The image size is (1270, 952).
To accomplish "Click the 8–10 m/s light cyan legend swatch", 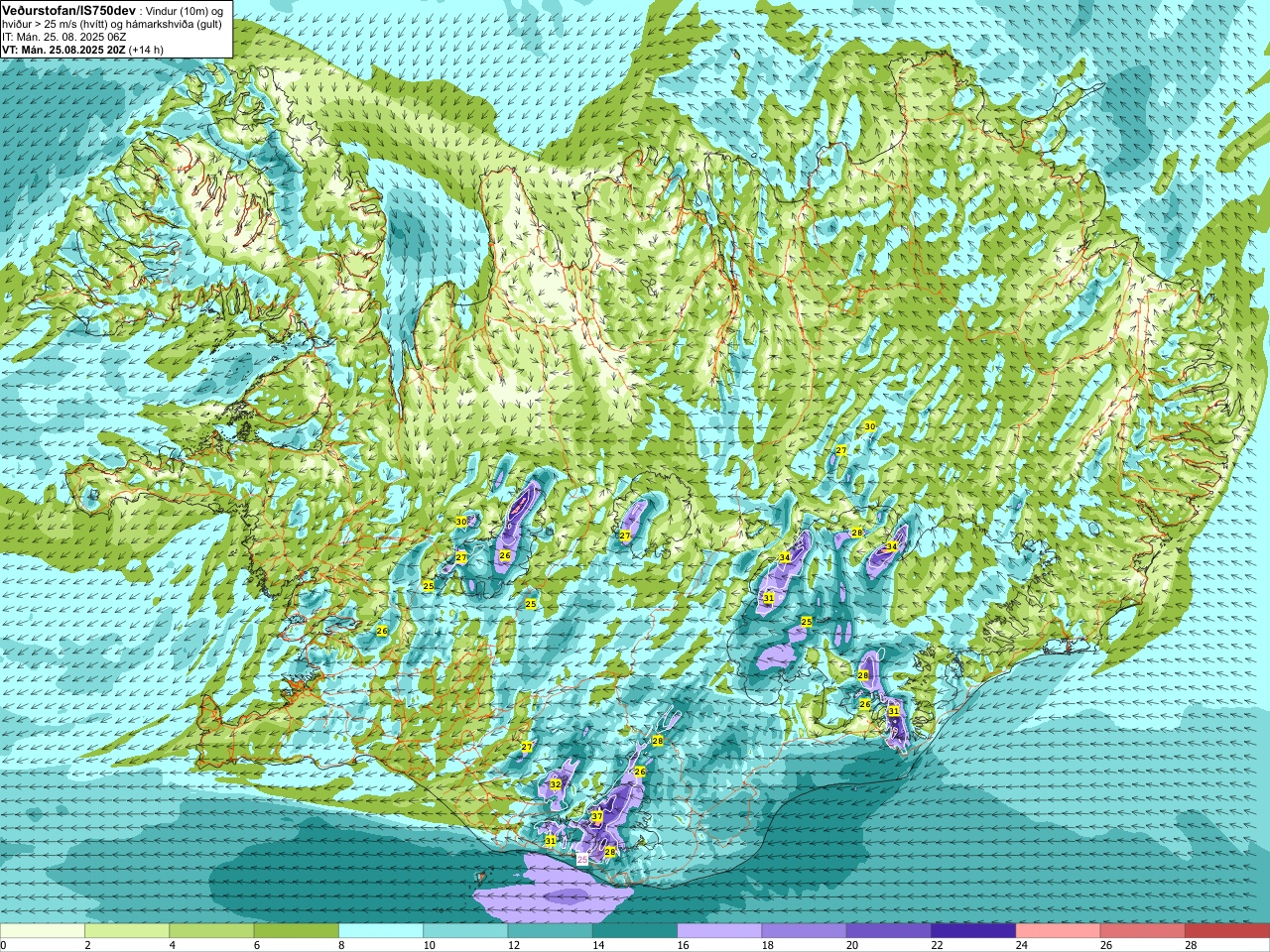I will click(381, 931).
